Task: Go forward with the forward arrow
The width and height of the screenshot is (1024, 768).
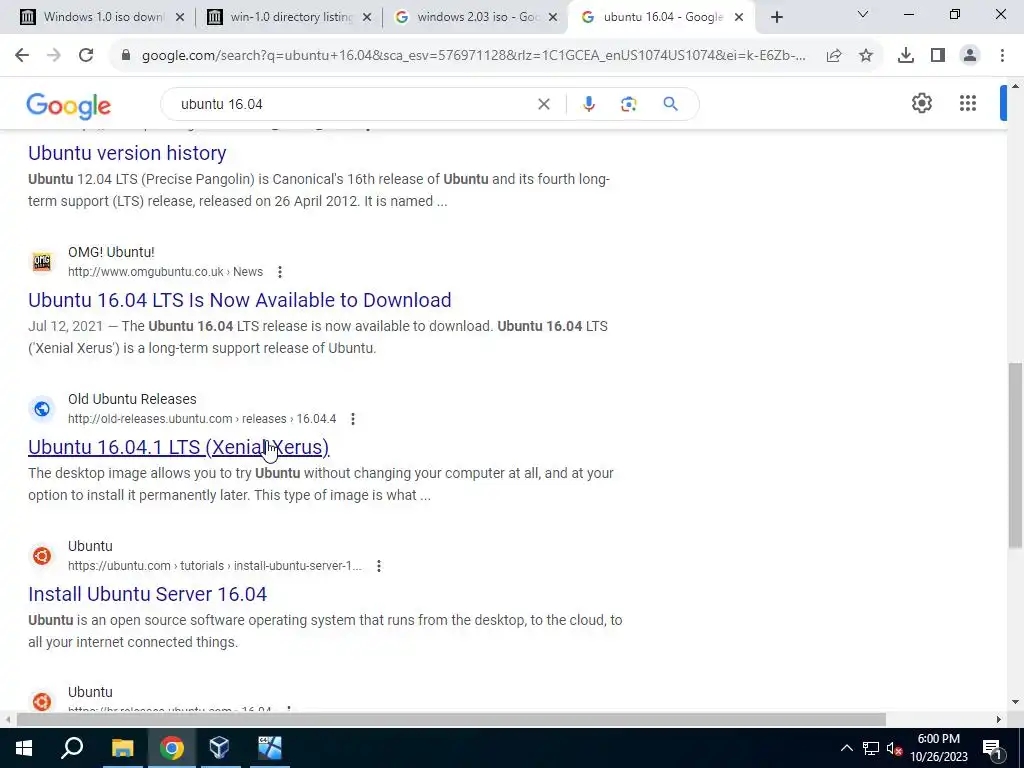Action: (x=54, y=56)
